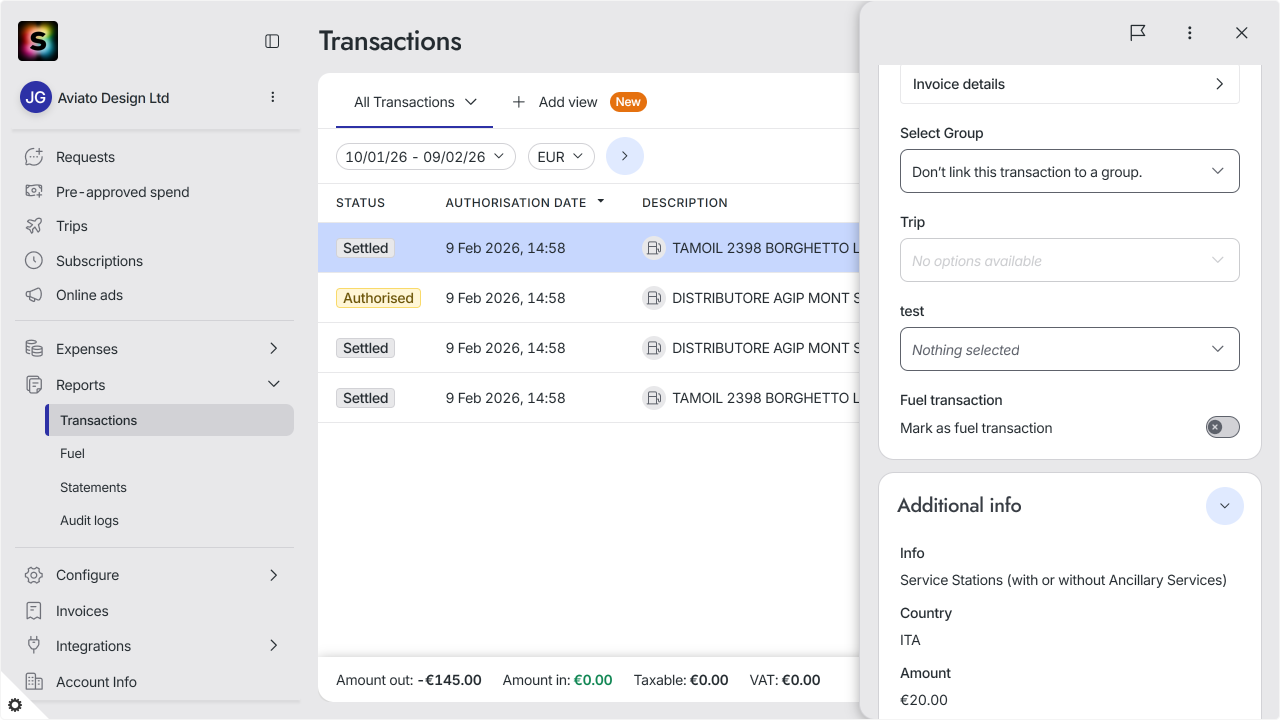Click the Subscriptions clock icon

click(x=34, y=261)
